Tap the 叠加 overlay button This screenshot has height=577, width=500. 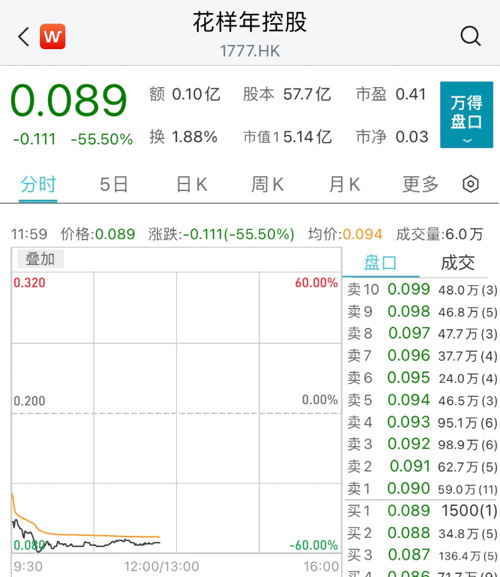[x=40, y=259]
